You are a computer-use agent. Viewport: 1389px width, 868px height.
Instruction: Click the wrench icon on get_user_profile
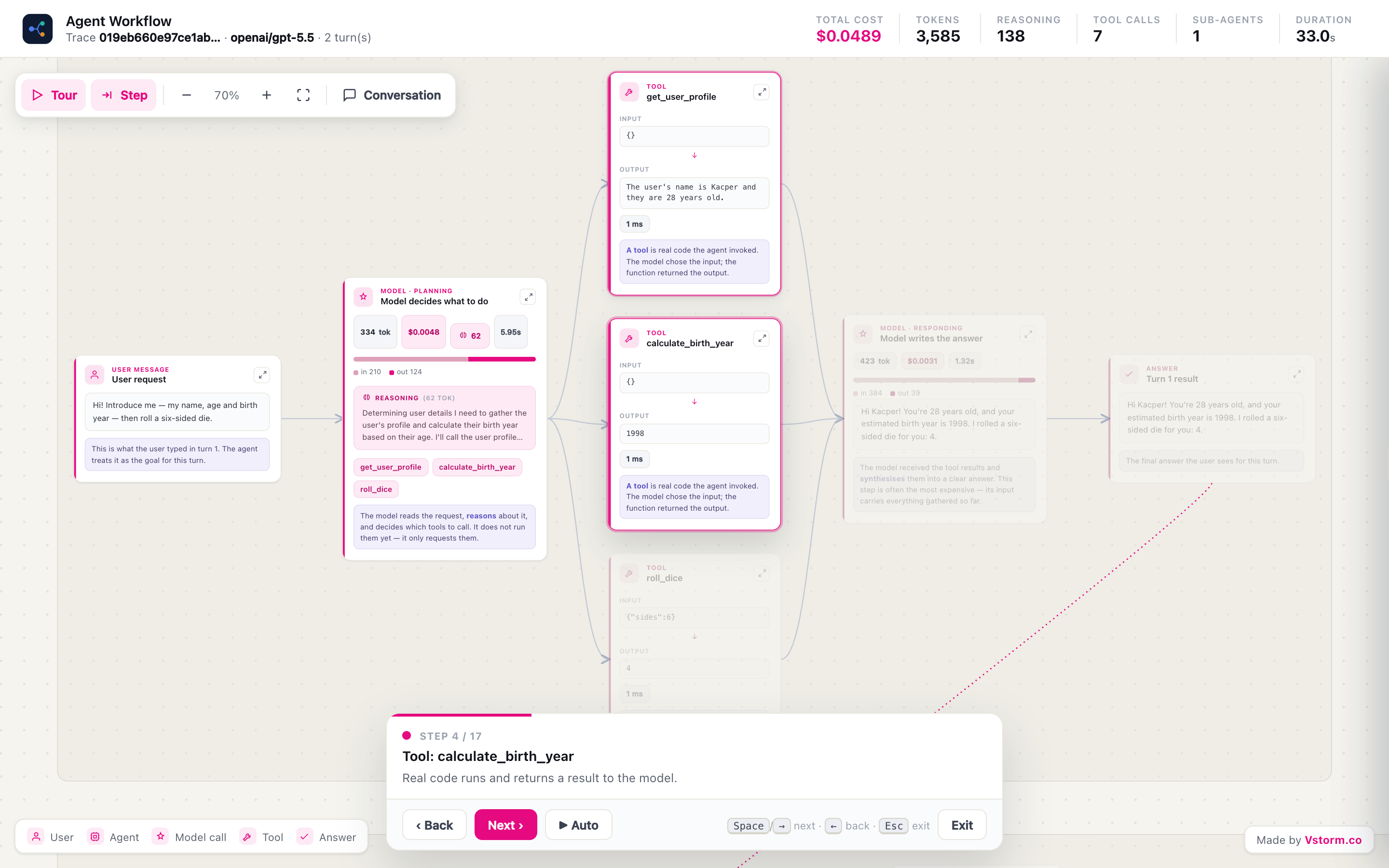coord(629,92)
